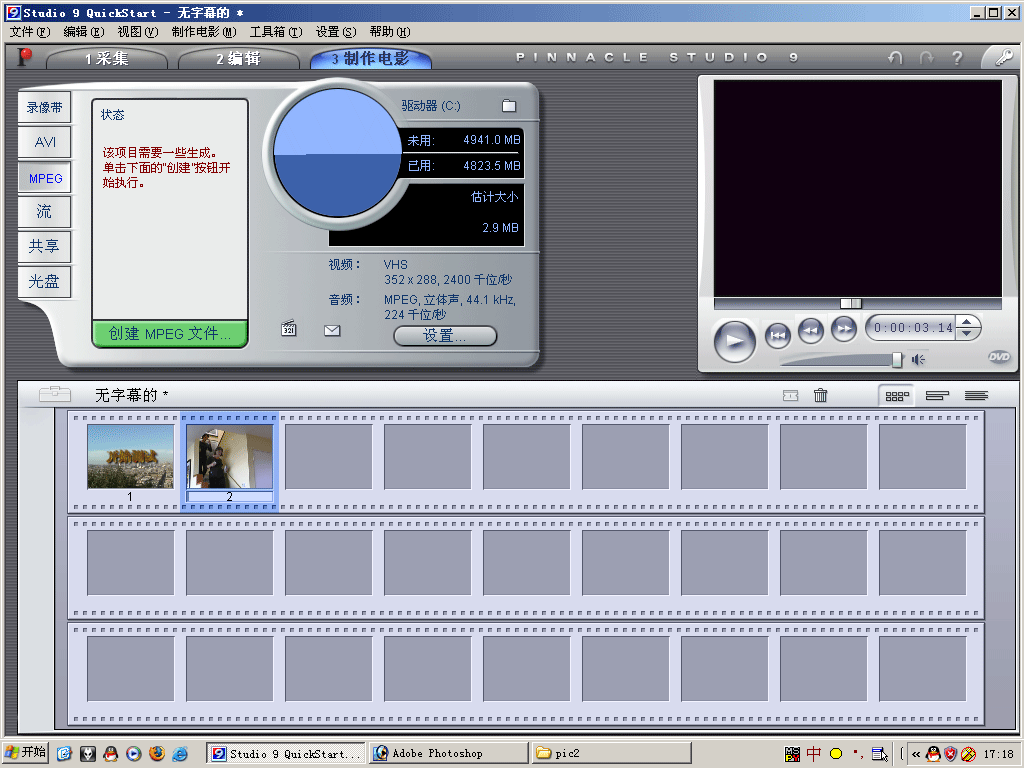The width and height of the screenshot is (1024, 768).
Task: Click the yellow circle IME half-width icon
Action: pyautogui.click(x=836, y=754)
